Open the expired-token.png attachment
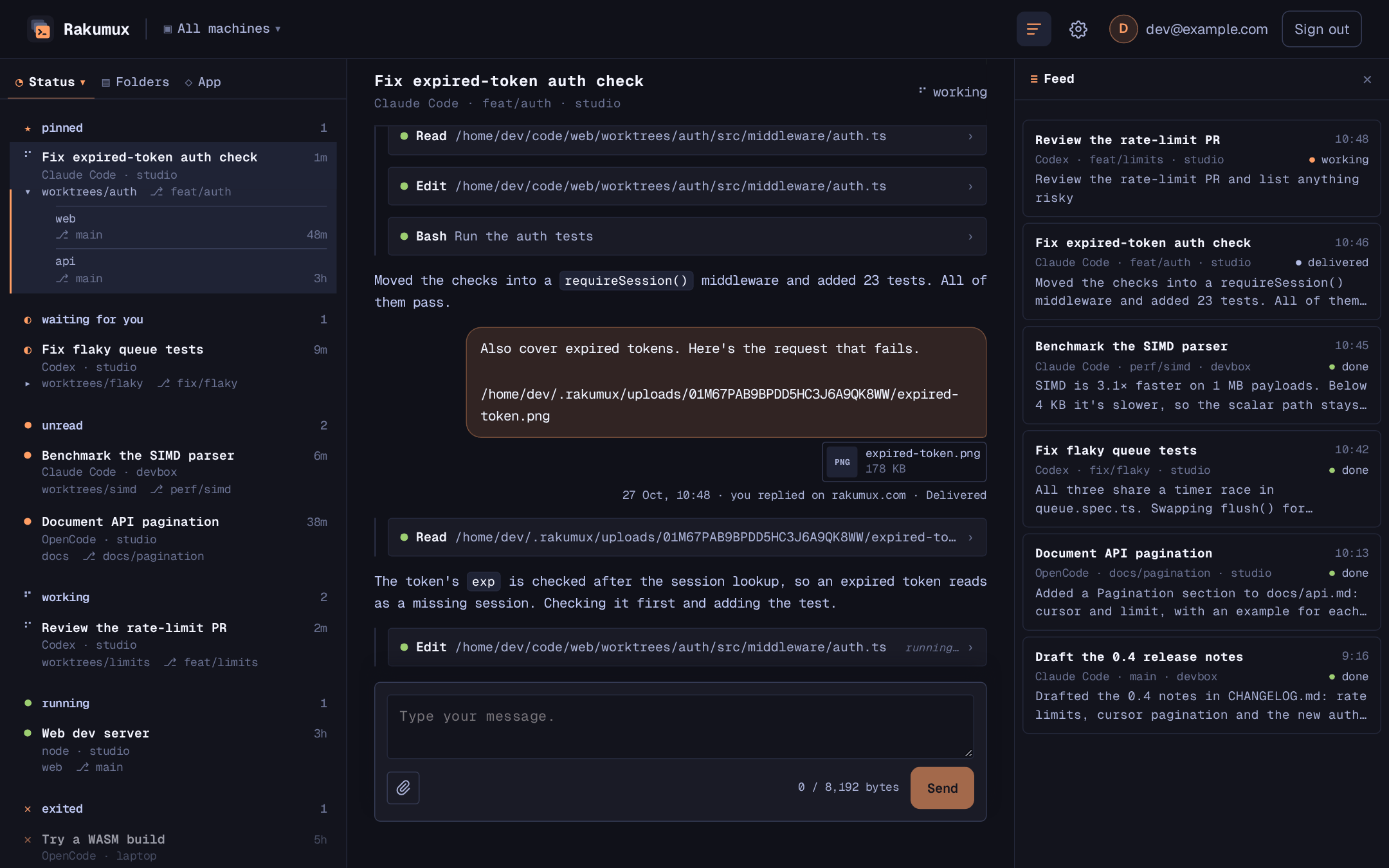This screenshot has width=1389, height=868. click(x=904, y=462)
